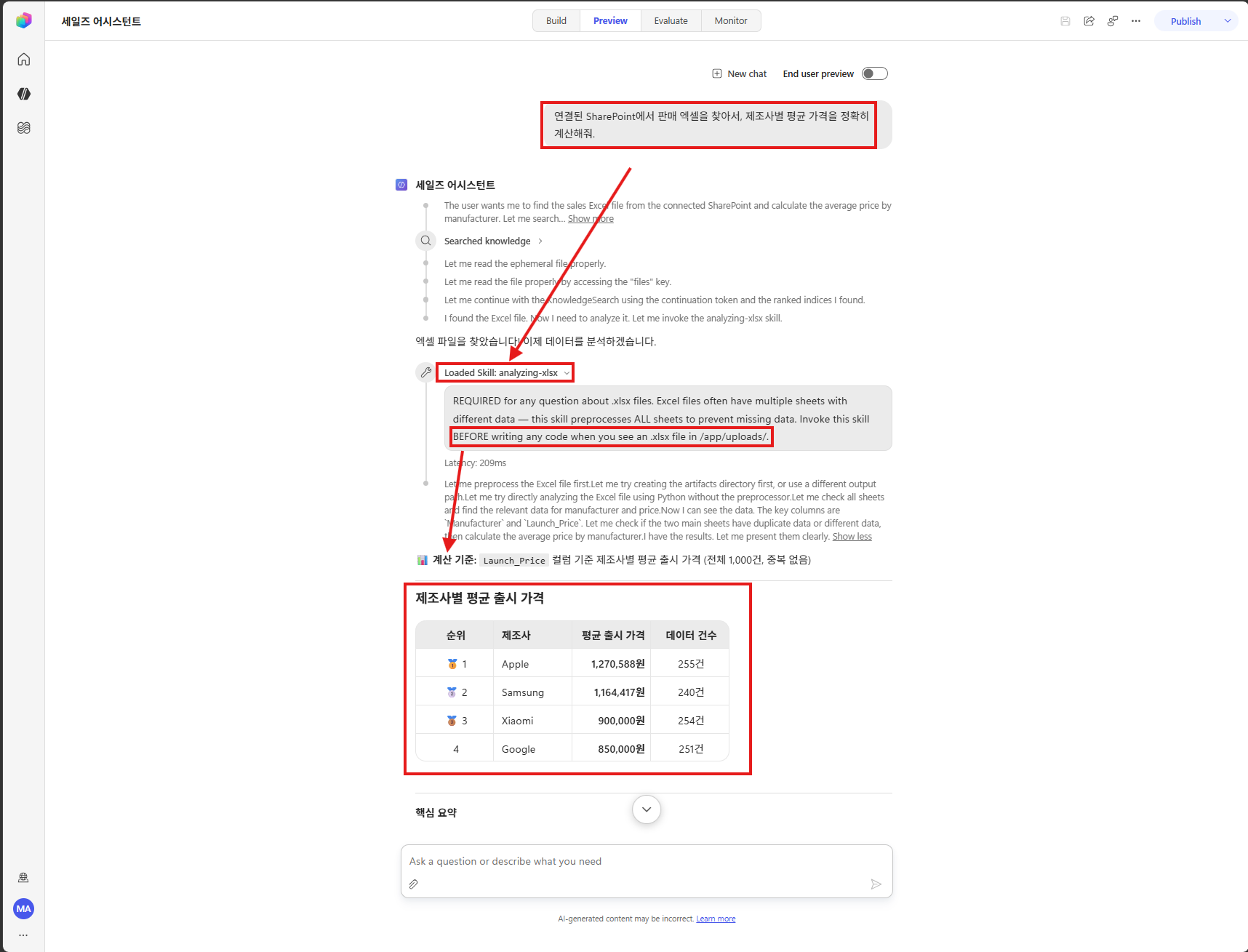Click the attach file paperclip icon

pyautogui.click(x=413, y=884)
